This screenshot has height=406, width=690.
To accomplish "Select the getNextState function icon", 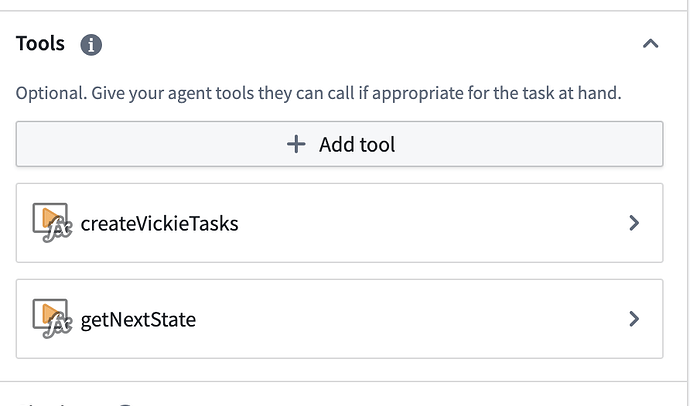I will (x=52, y=319).
